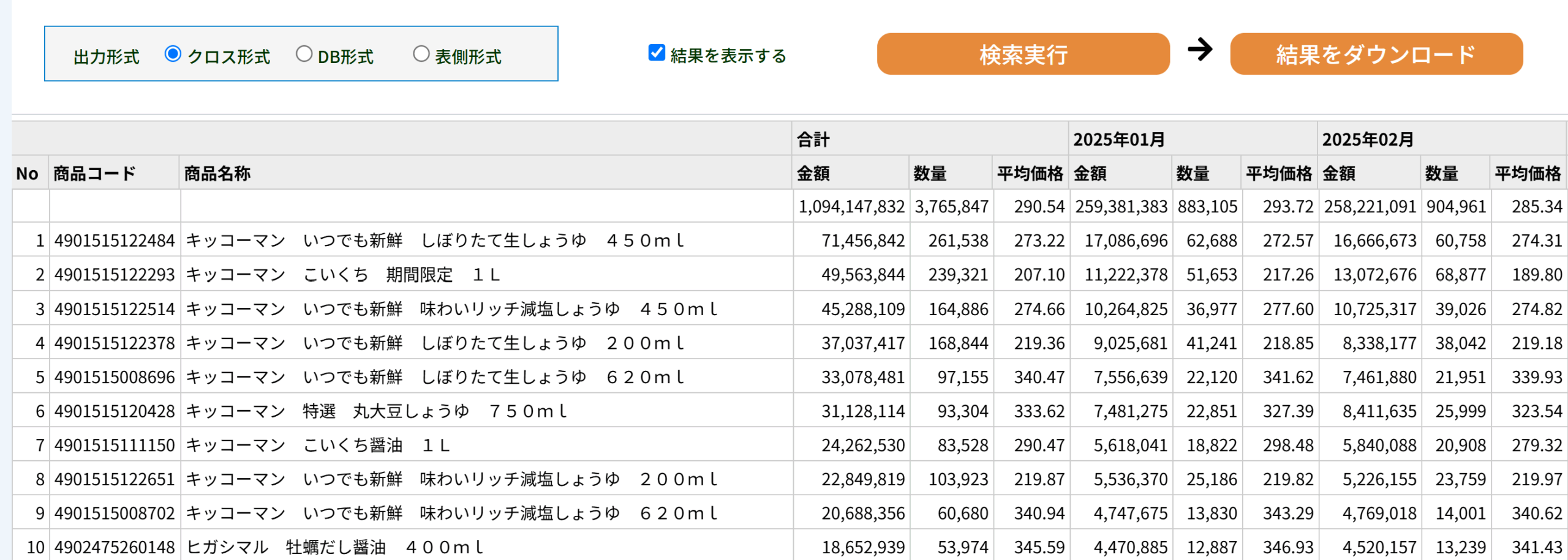The image size is (1568, 560).
Task: Click the 出力形式 label
Action: (x=107, y=57)
